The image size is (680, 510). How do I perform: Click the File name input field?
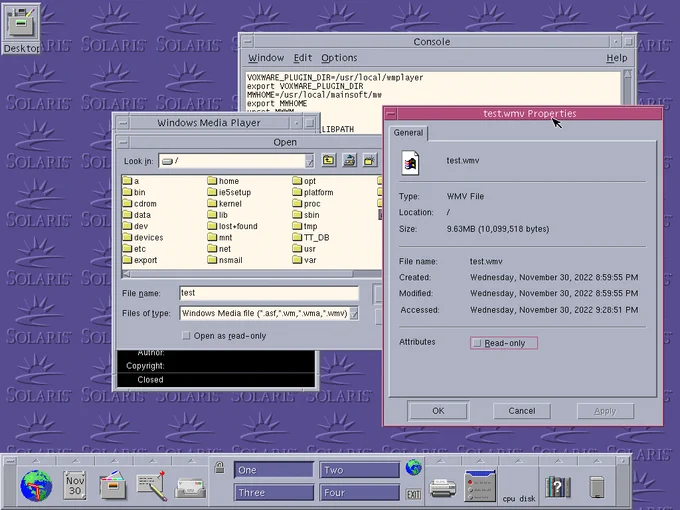(x=269, y=293)
